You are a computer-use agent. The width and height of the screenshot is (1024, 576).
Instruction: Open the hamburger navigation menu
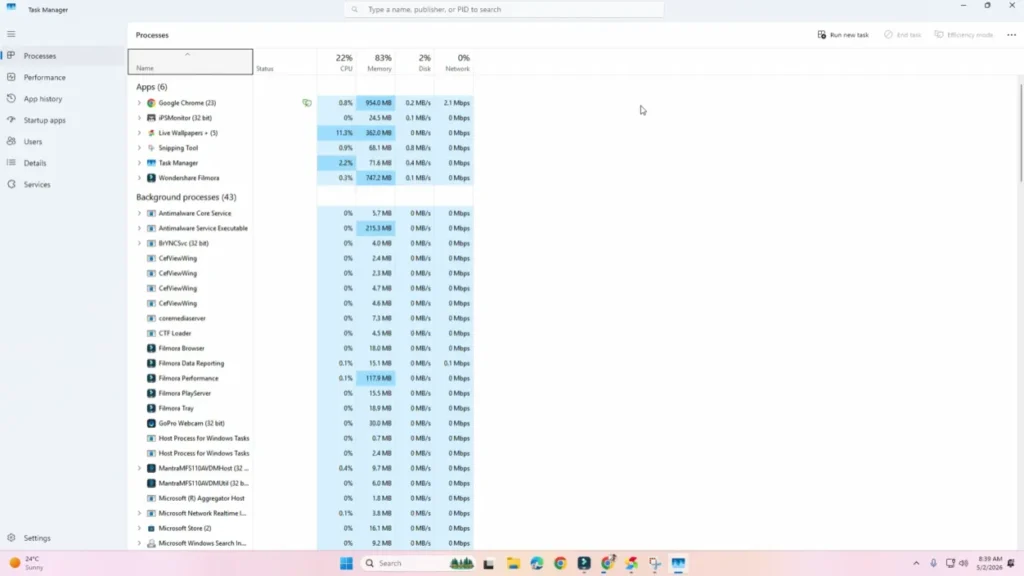pyautogui.click(x=11, y=34)
